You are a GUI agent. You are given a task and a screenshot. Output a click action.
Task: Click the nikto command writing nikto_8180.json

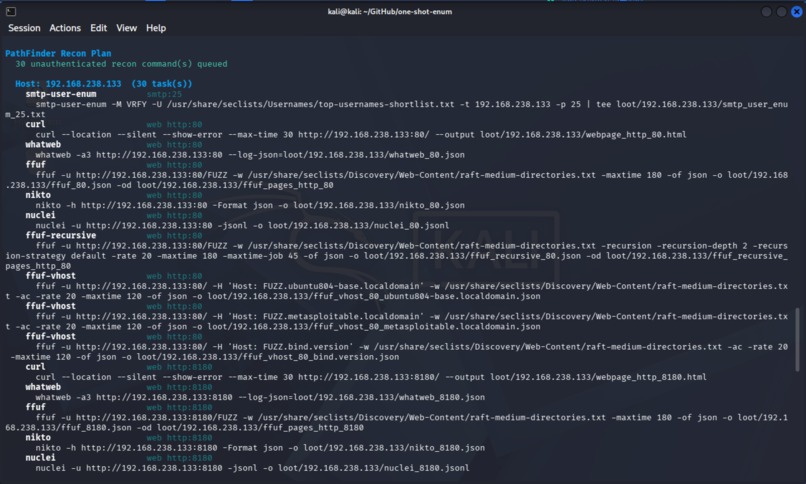(x=260, y=448)
